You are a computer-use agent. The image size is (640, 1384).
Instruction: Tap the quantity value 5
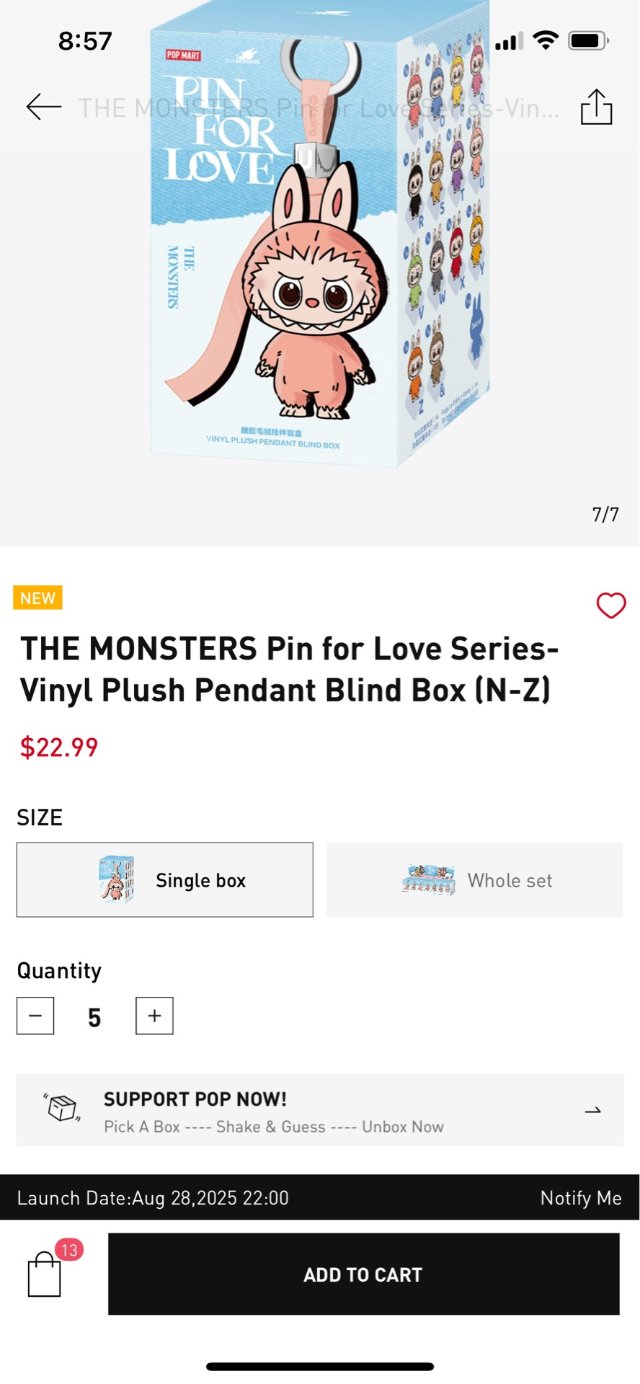pos(94,1017)
